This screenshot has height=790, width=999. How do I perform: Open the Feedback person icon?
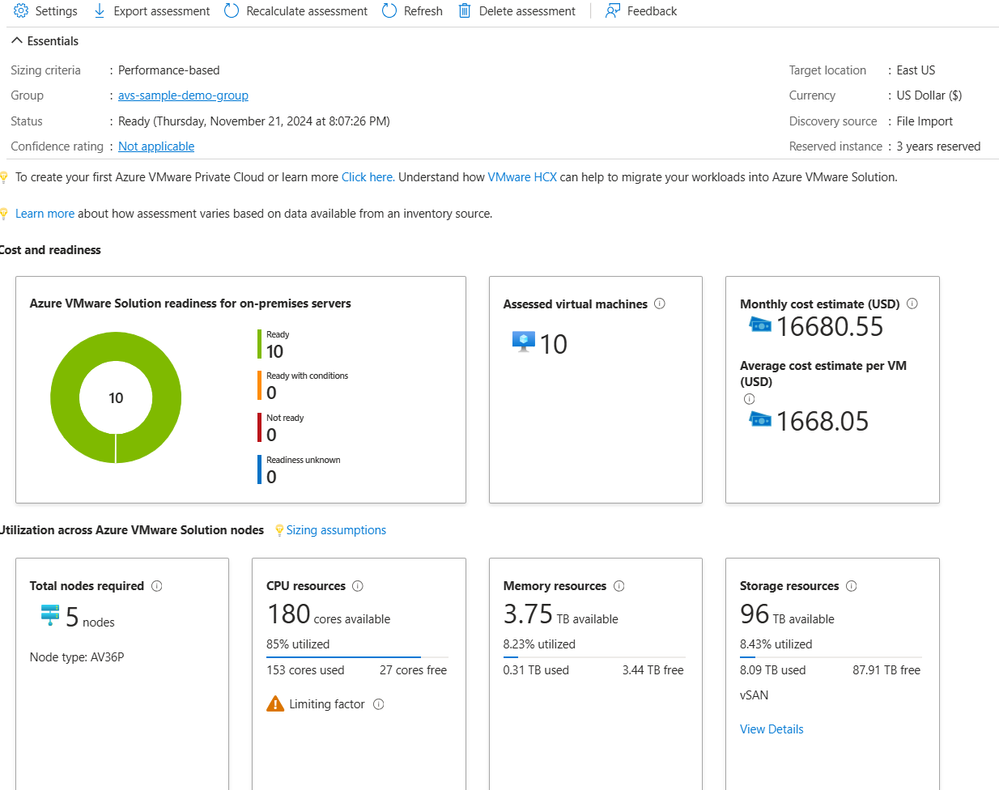click(612, 11)
